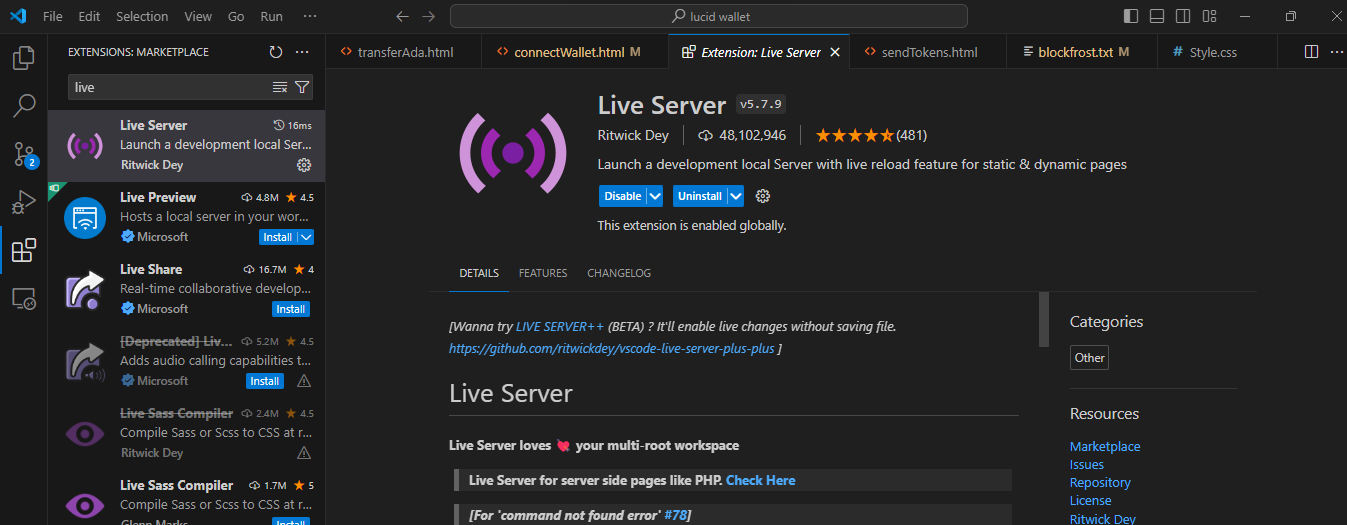Open the Edit menu

pos(89,16)
